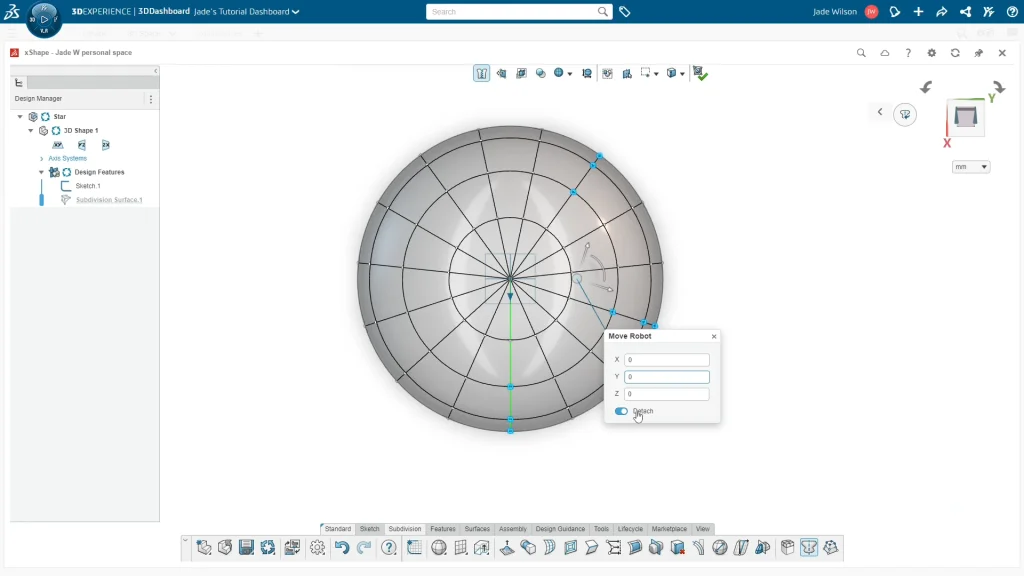
Task: Collapse the Design Features tree node
Action: pyautogui.click(x=41, y=172)
